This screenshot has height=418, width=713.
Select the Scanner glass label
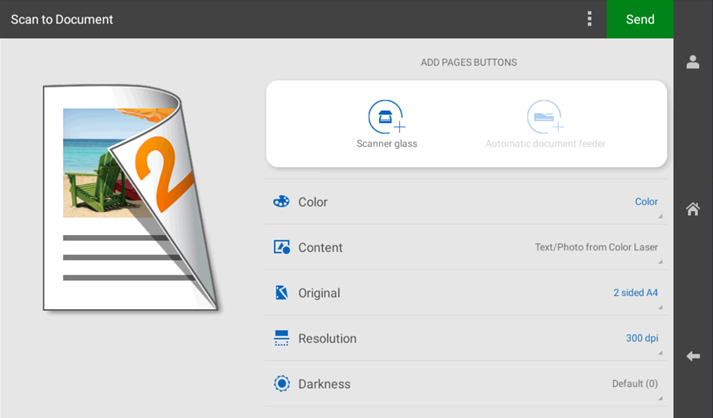(x=386, y=144)
